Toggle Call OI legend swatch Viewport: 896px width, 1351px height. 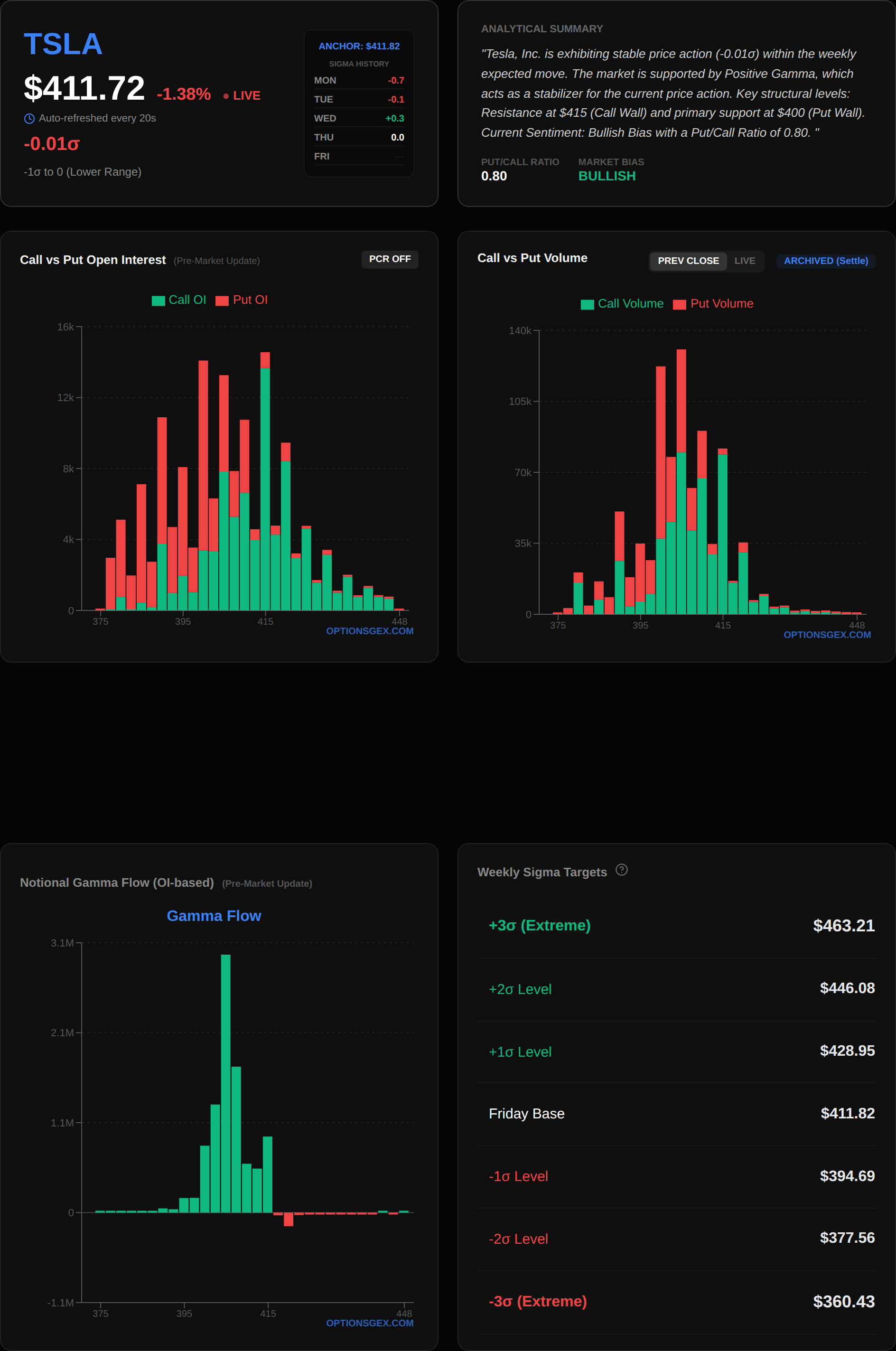click(x=159, y=300)
